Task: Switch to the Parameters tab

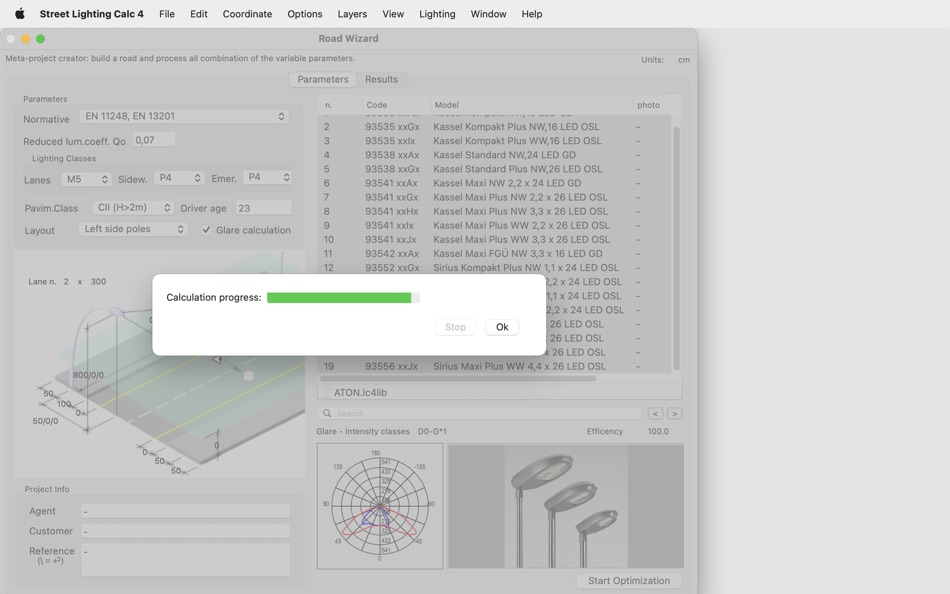Action: [323, 79]
